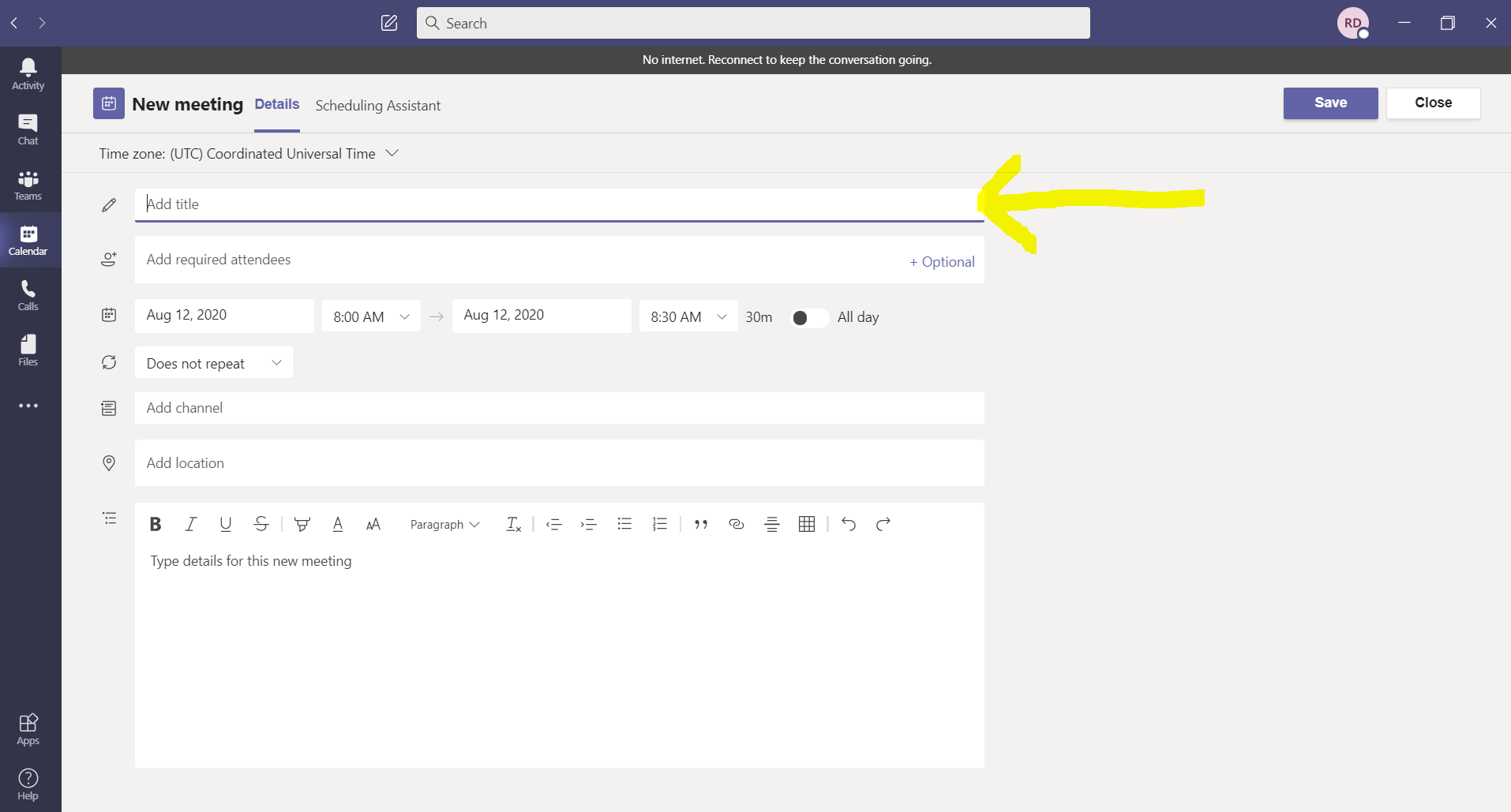This screenshot has width=1511, height=812.
Task: Save the new meeting
Action: 1330,103
